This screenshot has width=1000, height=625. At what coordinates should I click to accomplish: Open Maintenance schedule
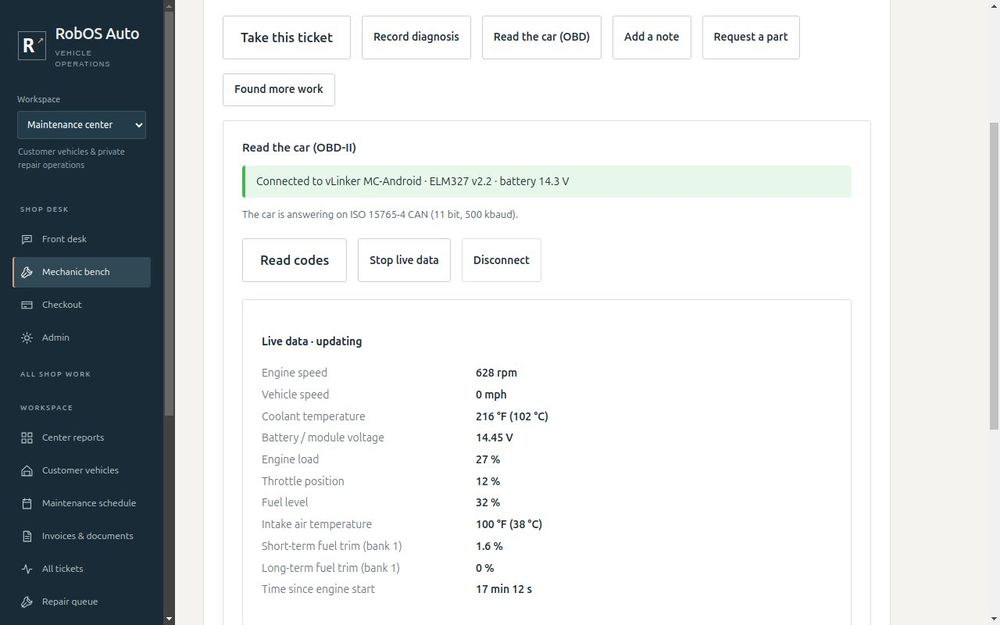82,503
